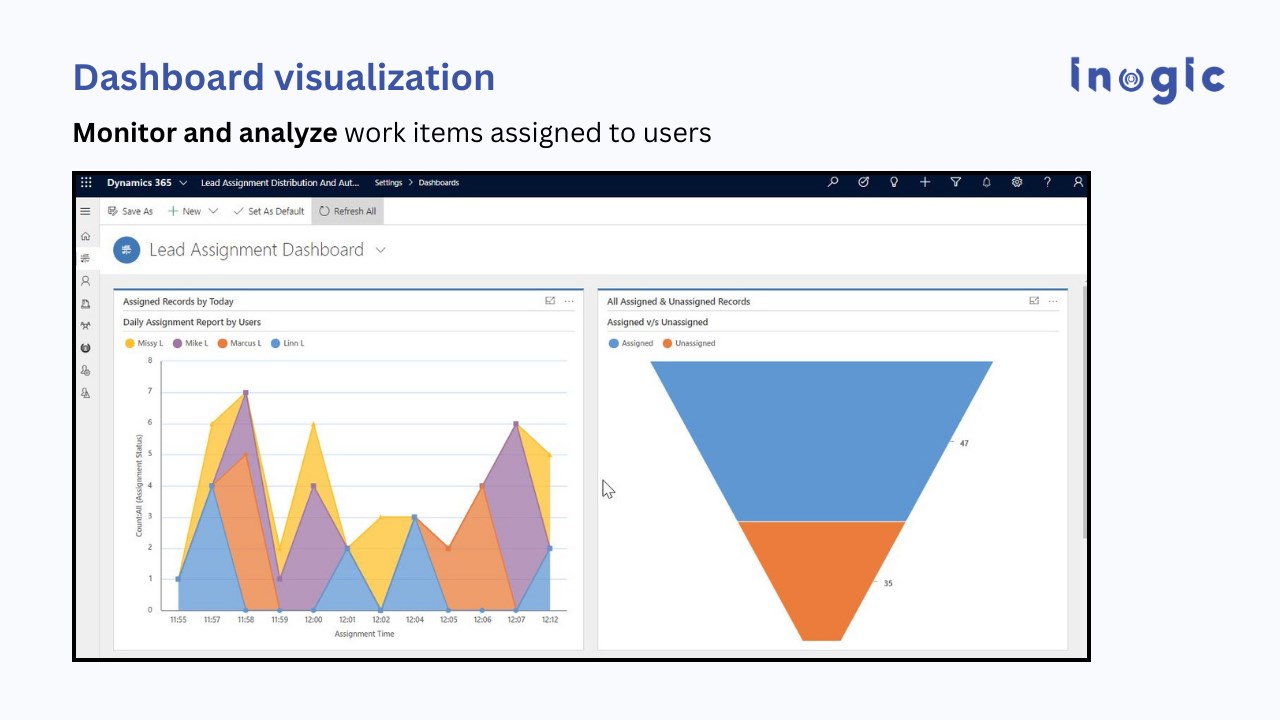Click the question mark help icon
This screenshot has width=1280, height=720.
(x=1047, y=182)
